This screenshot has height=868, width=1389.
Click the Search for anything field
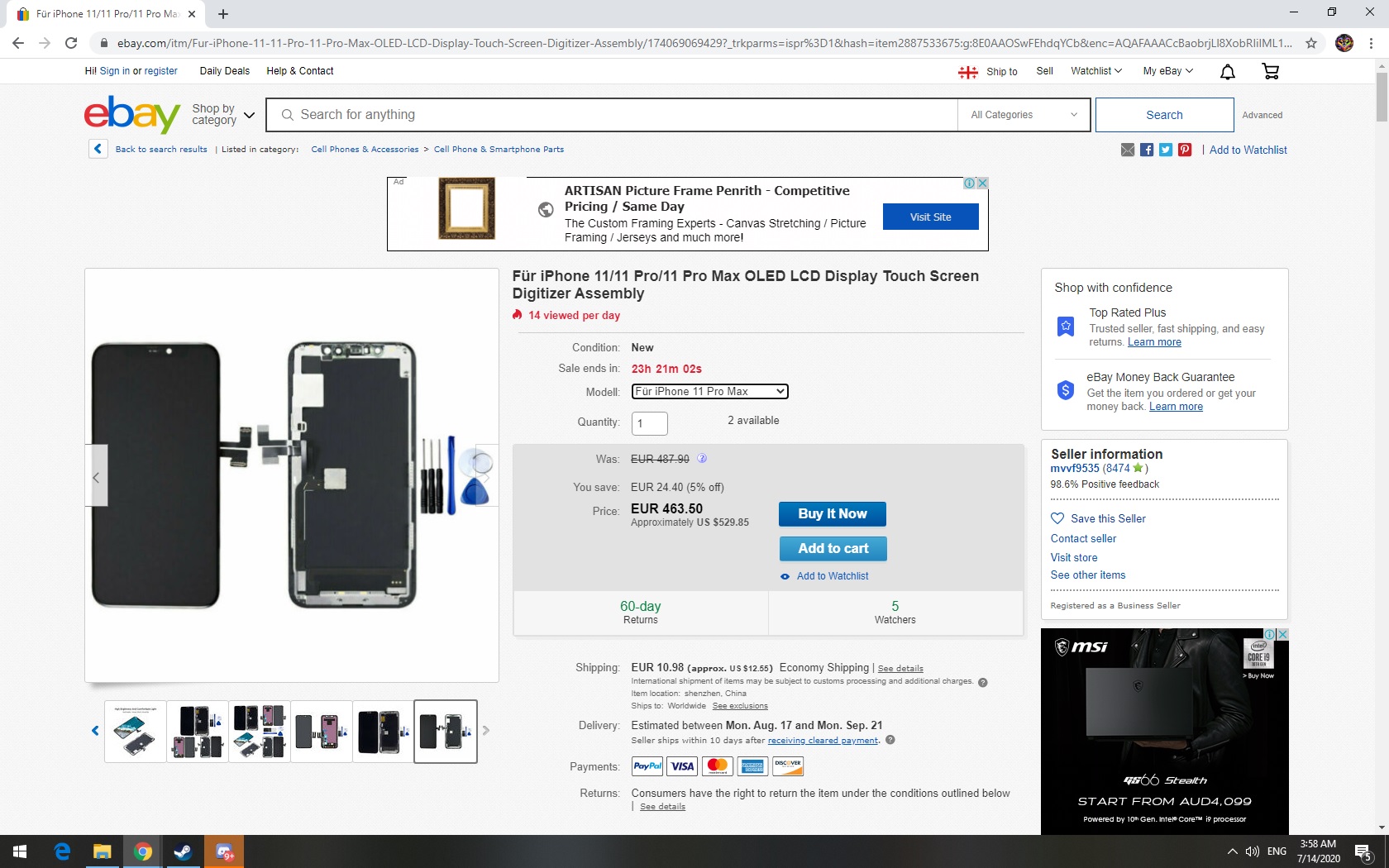coord(612,115)
